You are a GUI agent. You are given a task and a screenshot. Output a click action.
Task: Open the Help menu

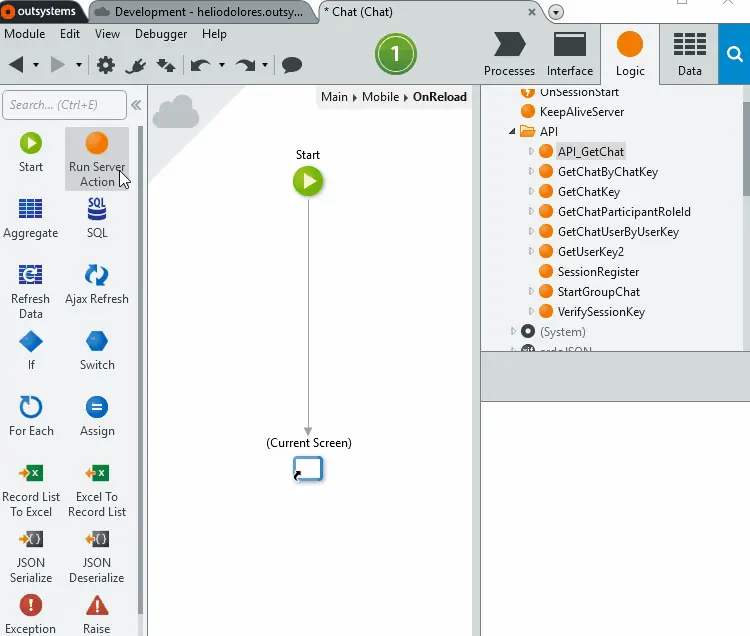click(x=214, y=34)
